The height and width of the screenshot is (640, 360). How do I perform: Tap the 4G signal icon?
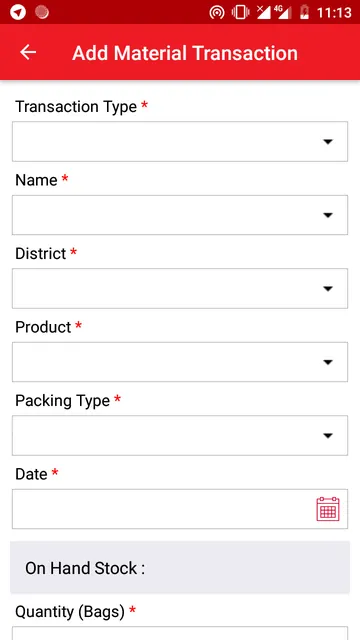(283, 12)
